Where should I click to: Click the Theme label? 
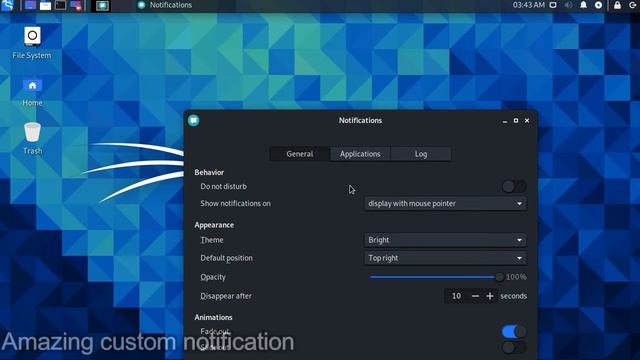[x=211, y=240]
